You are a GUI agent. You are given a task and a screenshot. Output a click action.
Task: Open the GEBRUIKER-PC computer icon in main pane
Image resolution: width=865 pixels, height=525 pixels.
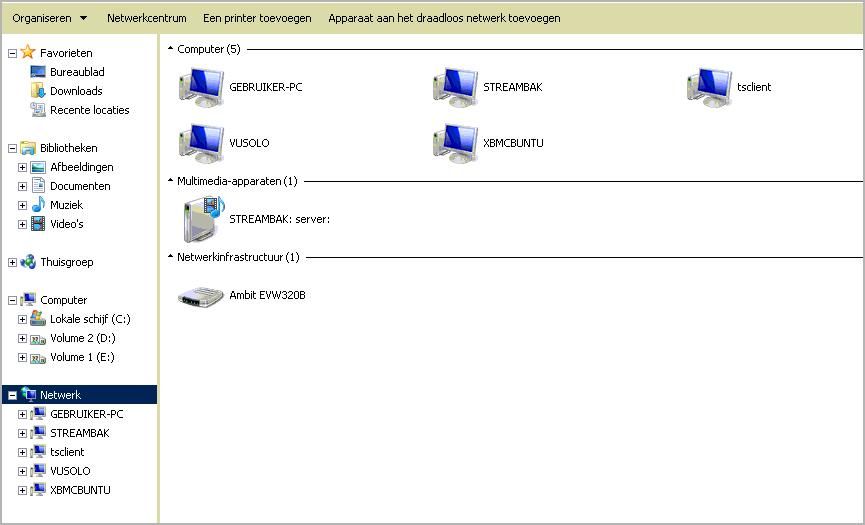point(201,87)
